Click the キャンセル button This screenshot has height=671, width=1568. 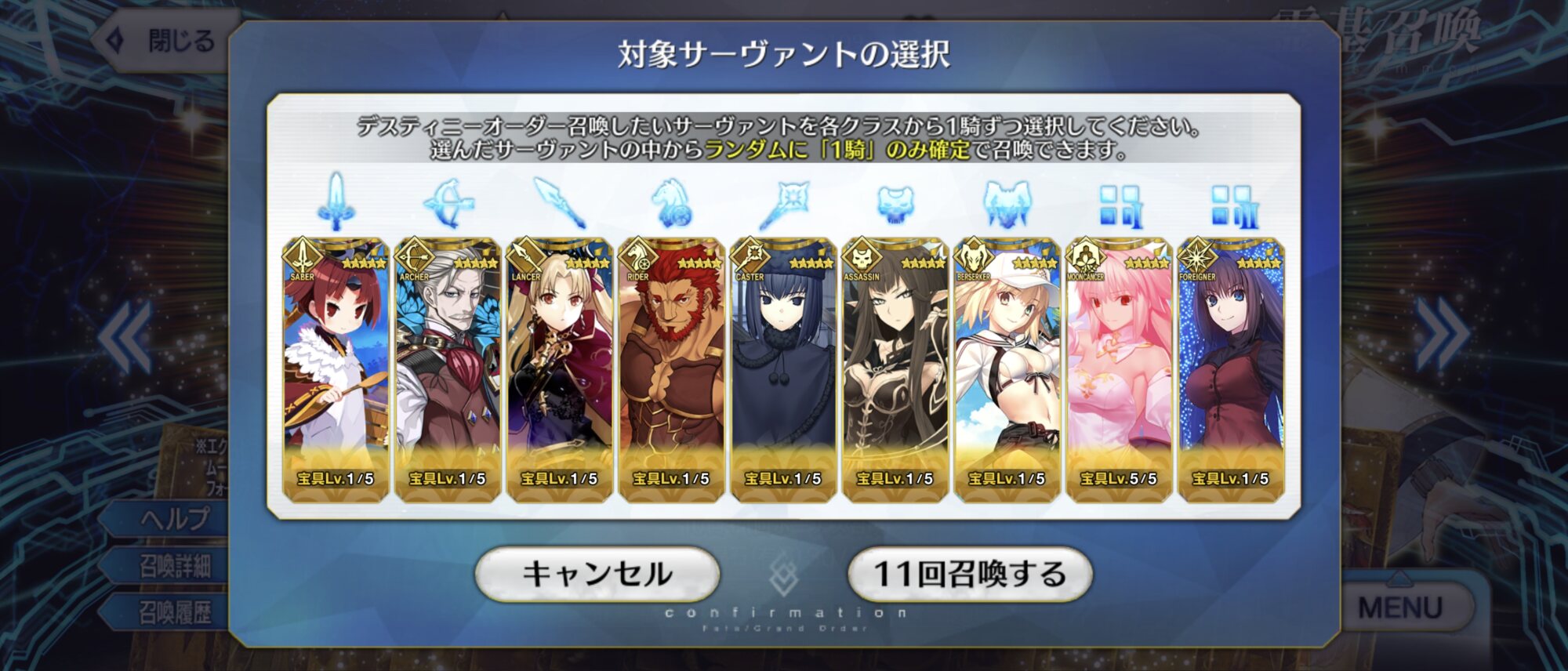[x=597, y=574]
